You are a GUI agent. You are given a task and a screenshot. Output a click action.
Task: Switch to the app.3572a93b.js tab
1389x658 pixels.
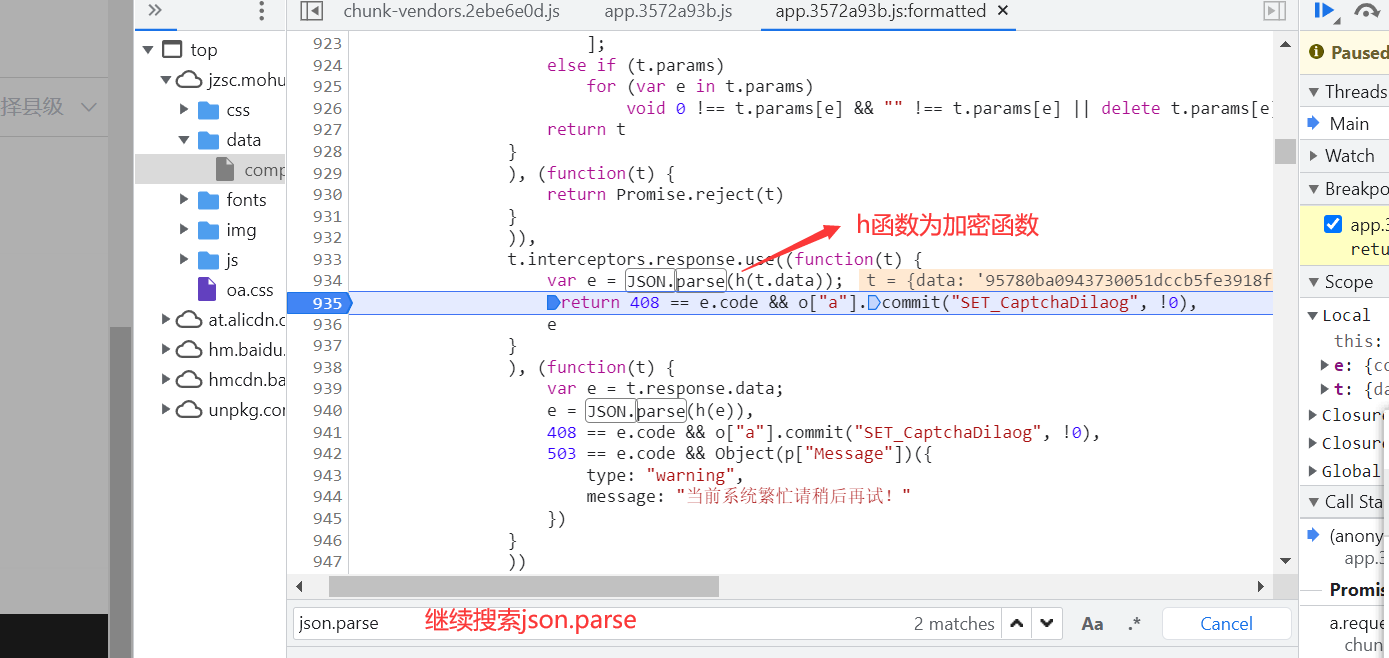click(667, 12)
